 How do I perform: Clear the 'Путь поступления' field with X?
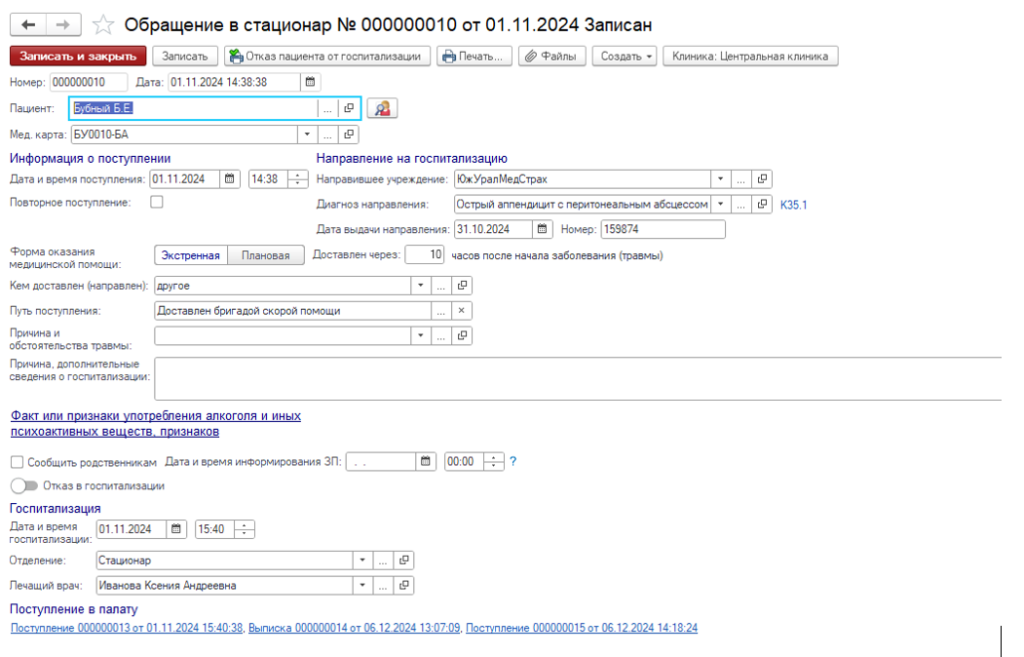pos(462,311)
